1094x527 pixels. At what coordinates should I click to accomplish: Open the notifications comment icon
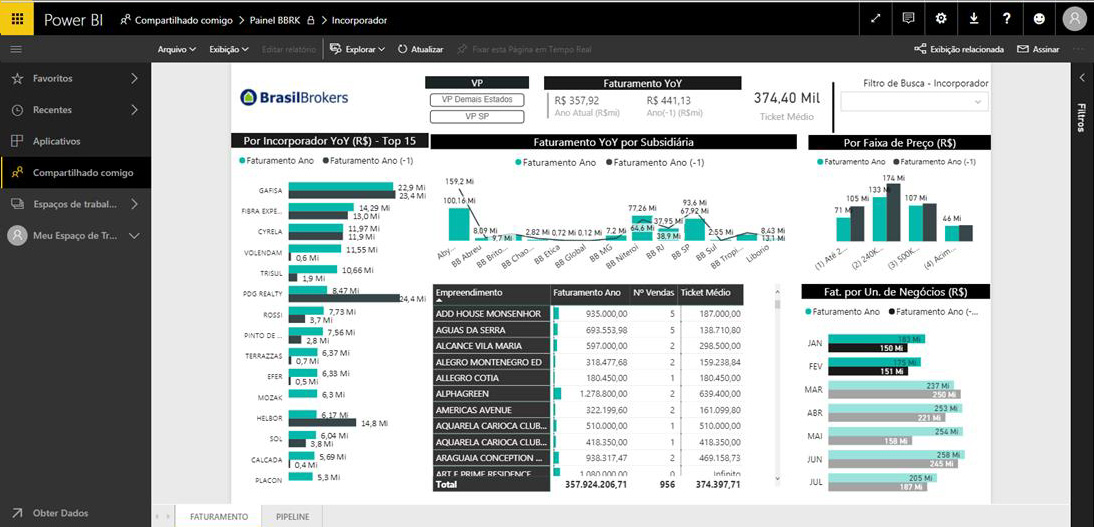point(908,20)
